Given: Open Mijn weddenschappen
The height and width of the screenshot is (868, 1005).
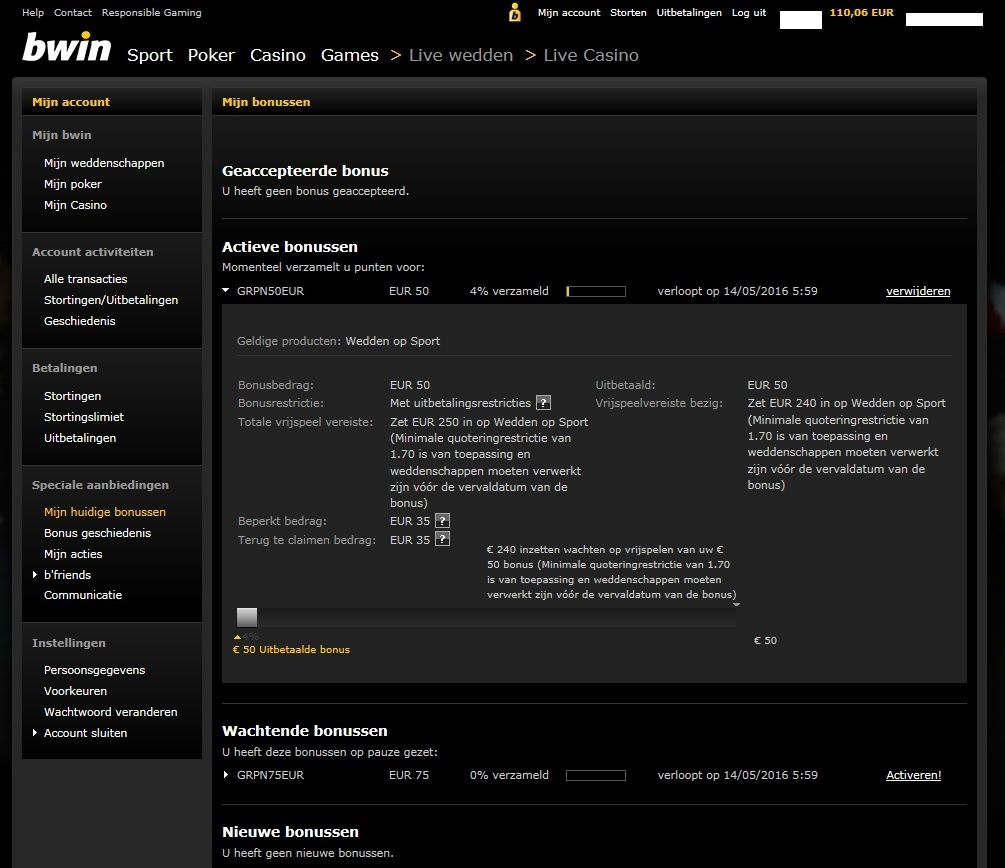Looking at the screenshot, I should [104, 163].
